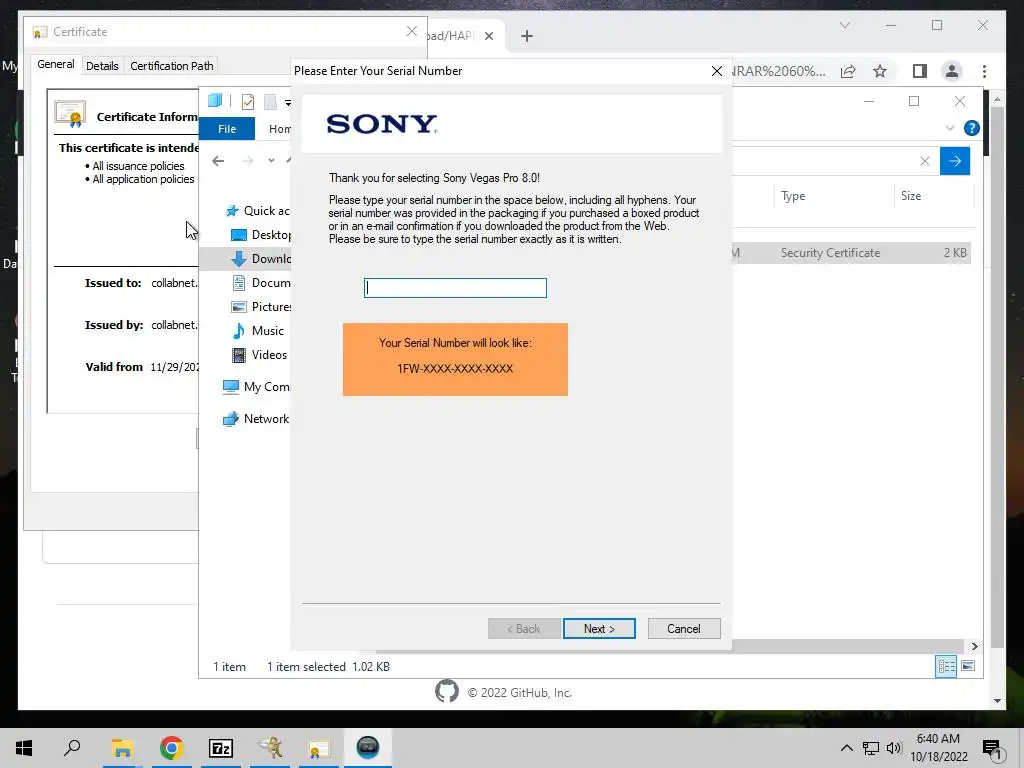The width and height of the screenshot is (1024, 768).
Task: Click the Explorer back navigation arrow
Action: click(x=218, y=161)
